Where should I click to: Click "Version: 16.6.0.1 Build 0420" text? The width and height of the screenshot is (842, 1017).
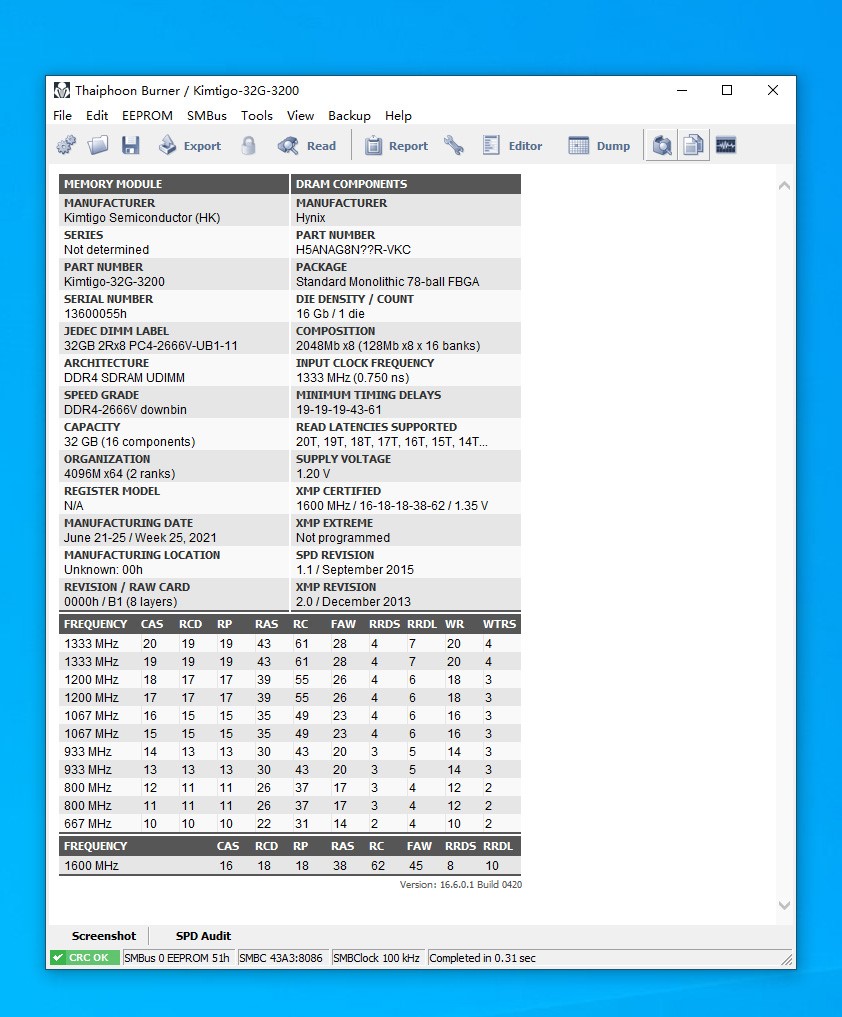click(x=461, y=885)
